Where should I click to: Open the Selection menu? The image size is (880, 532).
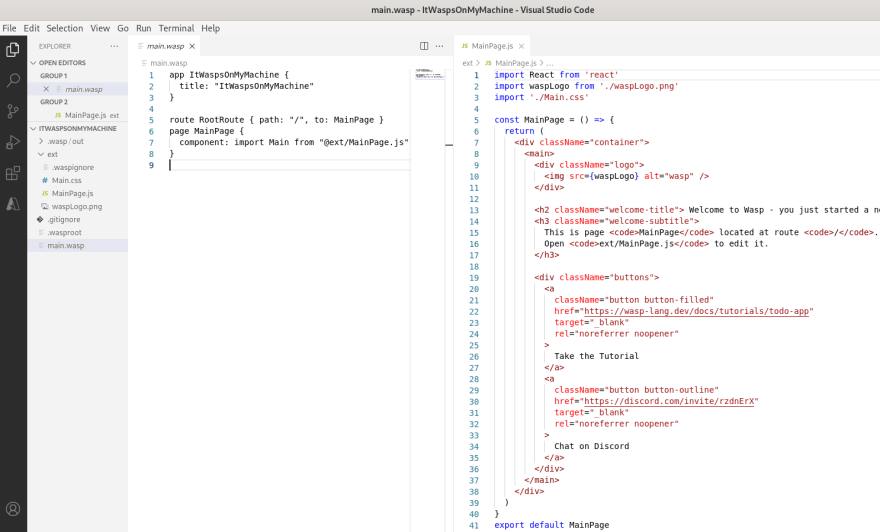click(65, 28)
